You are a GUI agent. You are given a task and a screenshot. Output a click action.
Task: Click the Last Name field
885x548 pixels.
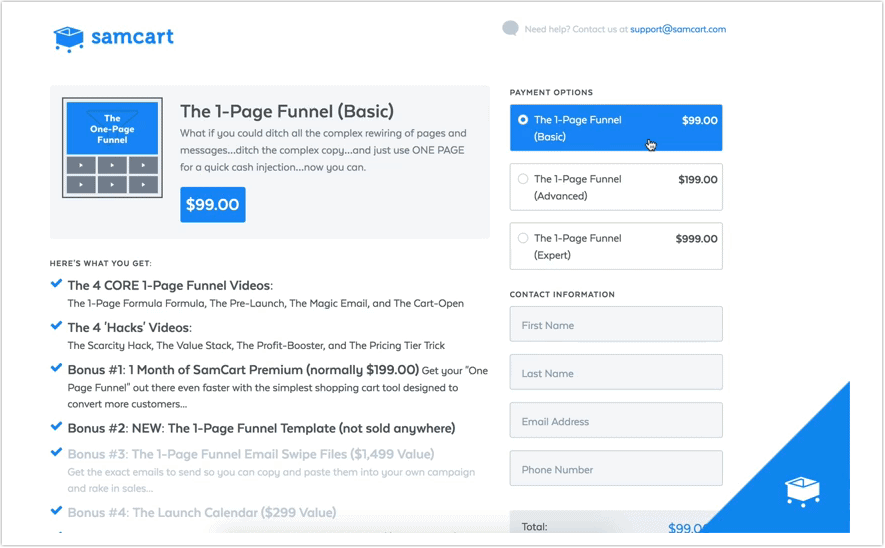pyautogui.click(x=616, y=372)
